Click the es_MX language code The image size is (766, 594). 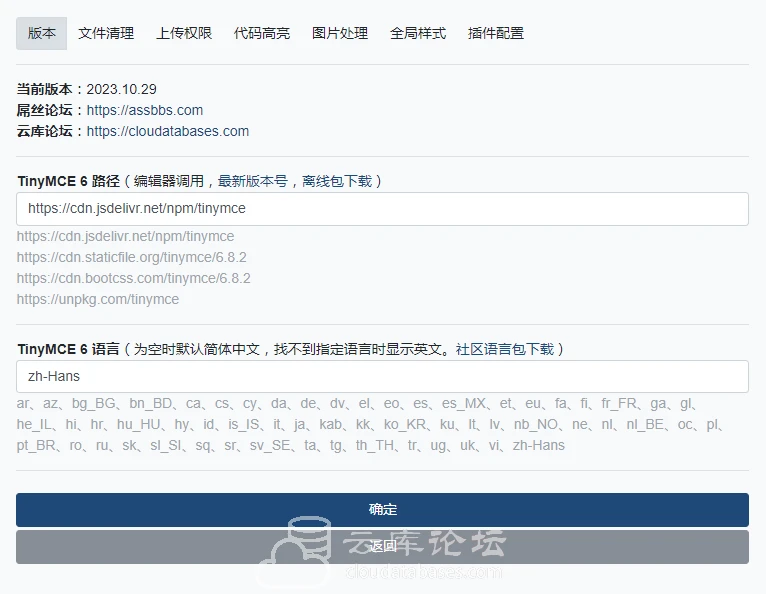pyautogui.click(x=464, y=403)
